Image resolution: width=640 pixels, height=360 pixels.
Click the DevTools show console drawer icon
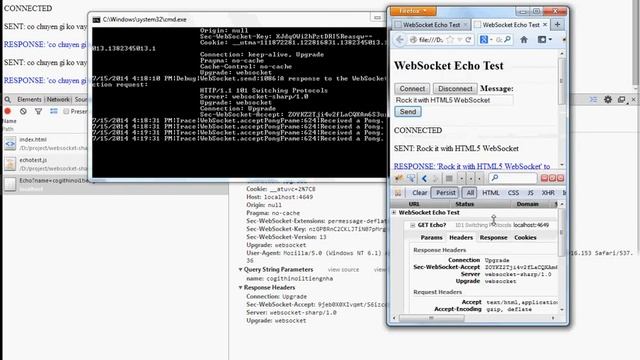[593, 99]
